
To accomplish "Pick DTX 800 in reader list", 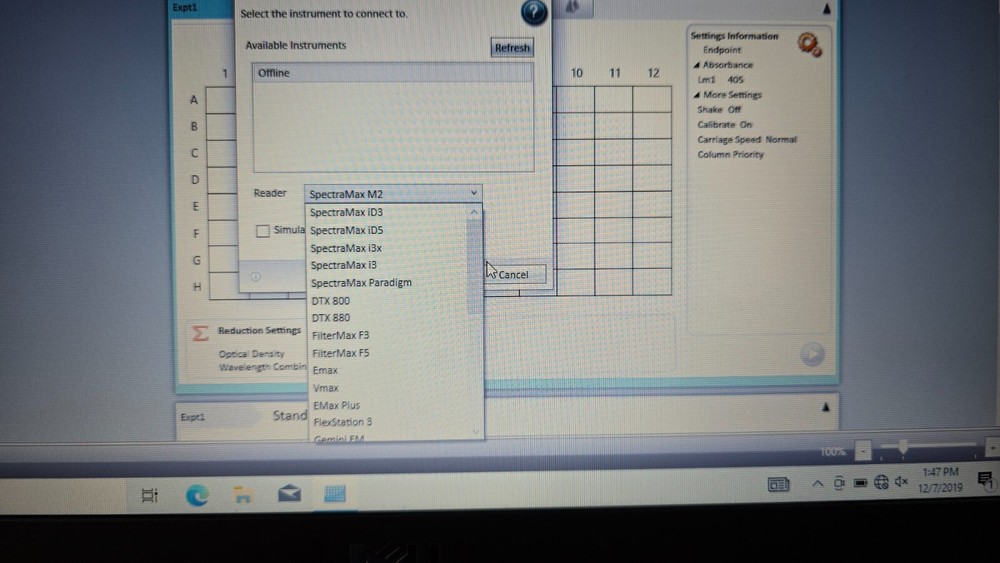I will [330, 301].
